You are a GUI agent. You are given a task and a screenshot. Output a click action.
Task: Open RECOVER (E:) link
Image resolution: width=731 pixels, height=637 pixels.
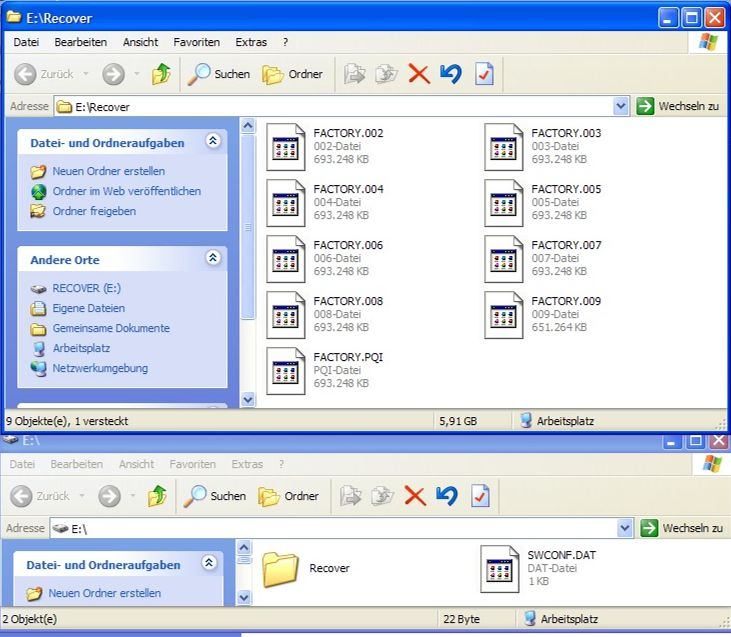[87, 288]
